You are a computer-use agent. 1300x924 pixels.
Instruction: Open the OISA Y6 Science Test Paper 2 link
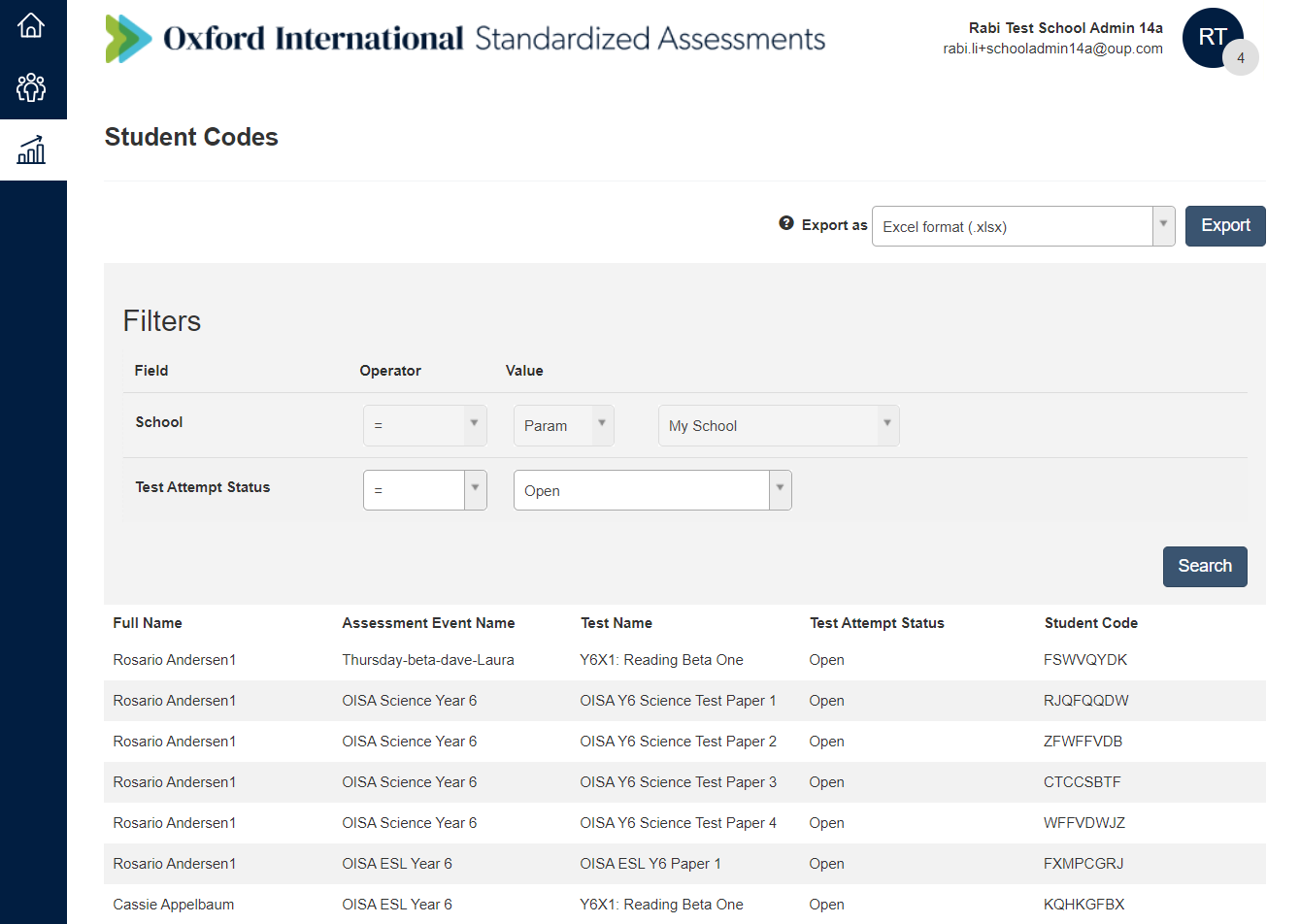pos(678,741)
